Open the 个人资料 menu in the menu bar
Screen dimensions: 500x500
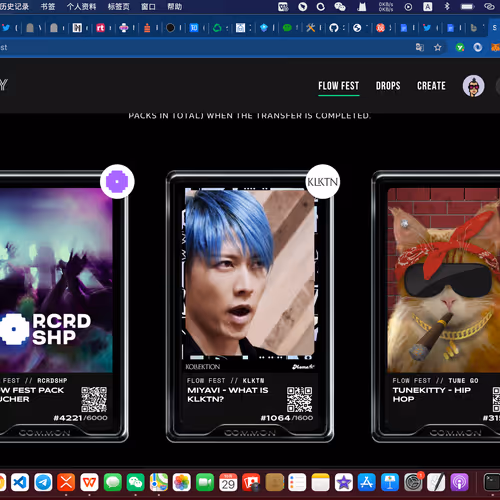[x=81, y=6]
